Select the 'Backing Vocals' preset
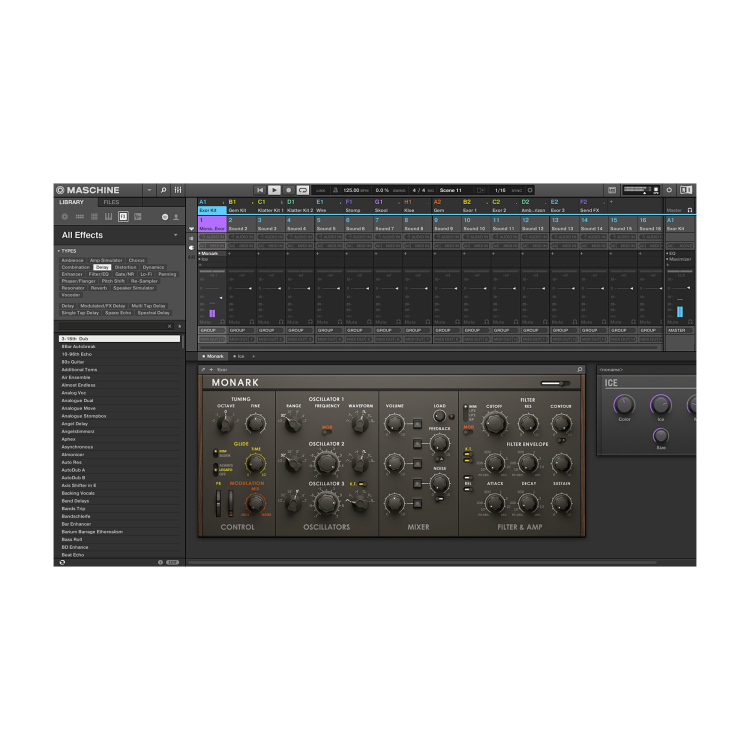 [120, 493]
